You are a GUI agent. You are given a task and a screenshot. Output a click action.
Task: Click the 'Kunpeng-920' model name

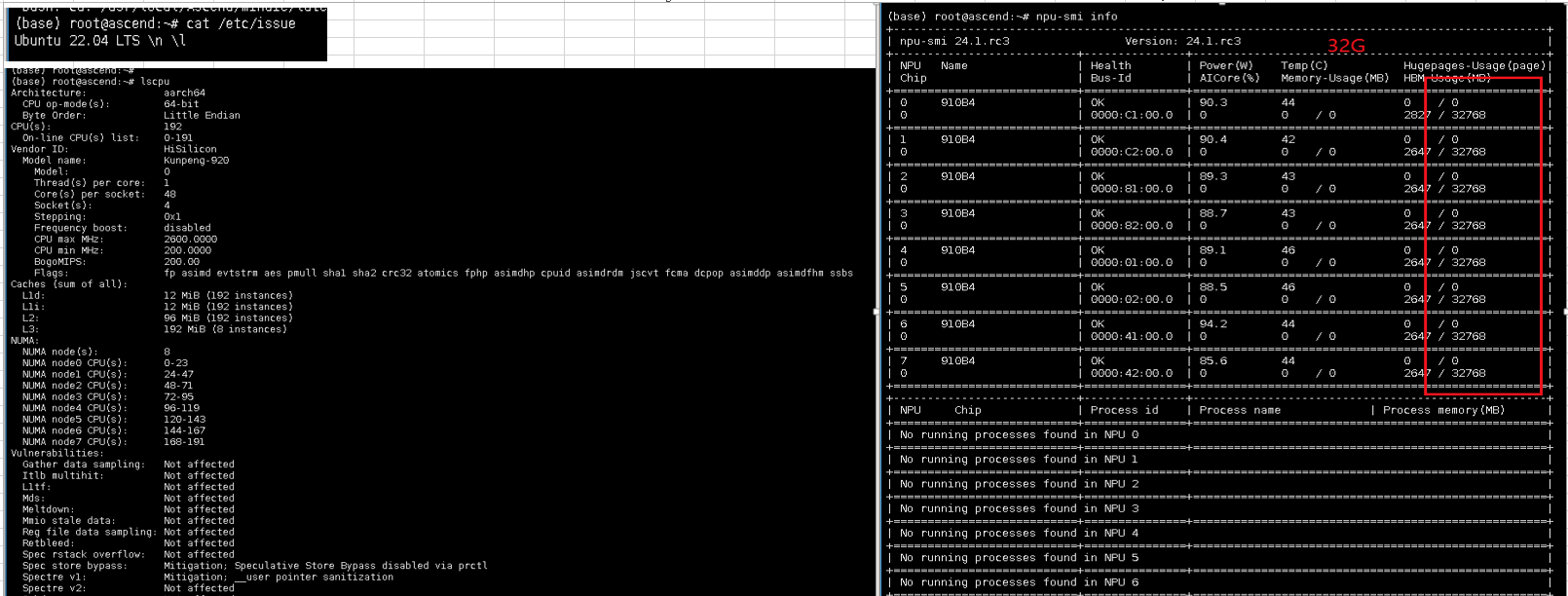tap(196, 161)
